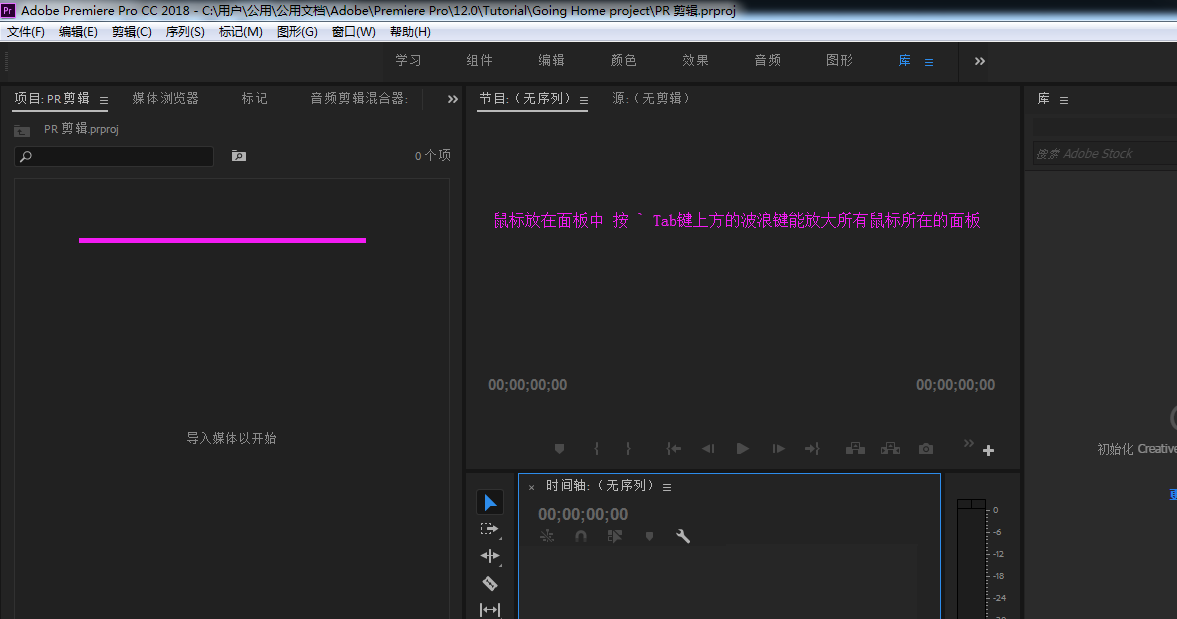1177x619 pixels.
Task: Click the right program monitor duration timecode
Action: pos(956,385)
